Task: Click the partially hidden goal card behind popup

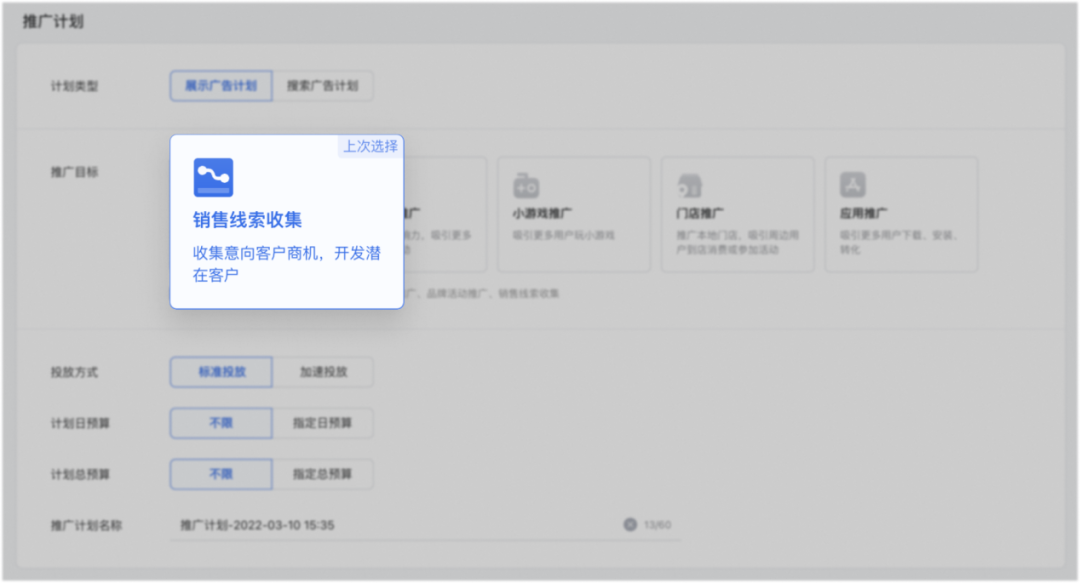Action: (445, 214)
